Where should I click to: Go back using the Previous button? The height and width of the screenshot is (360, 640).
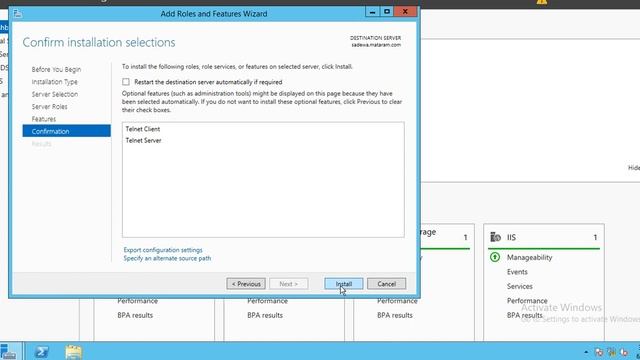coord(246,284)
